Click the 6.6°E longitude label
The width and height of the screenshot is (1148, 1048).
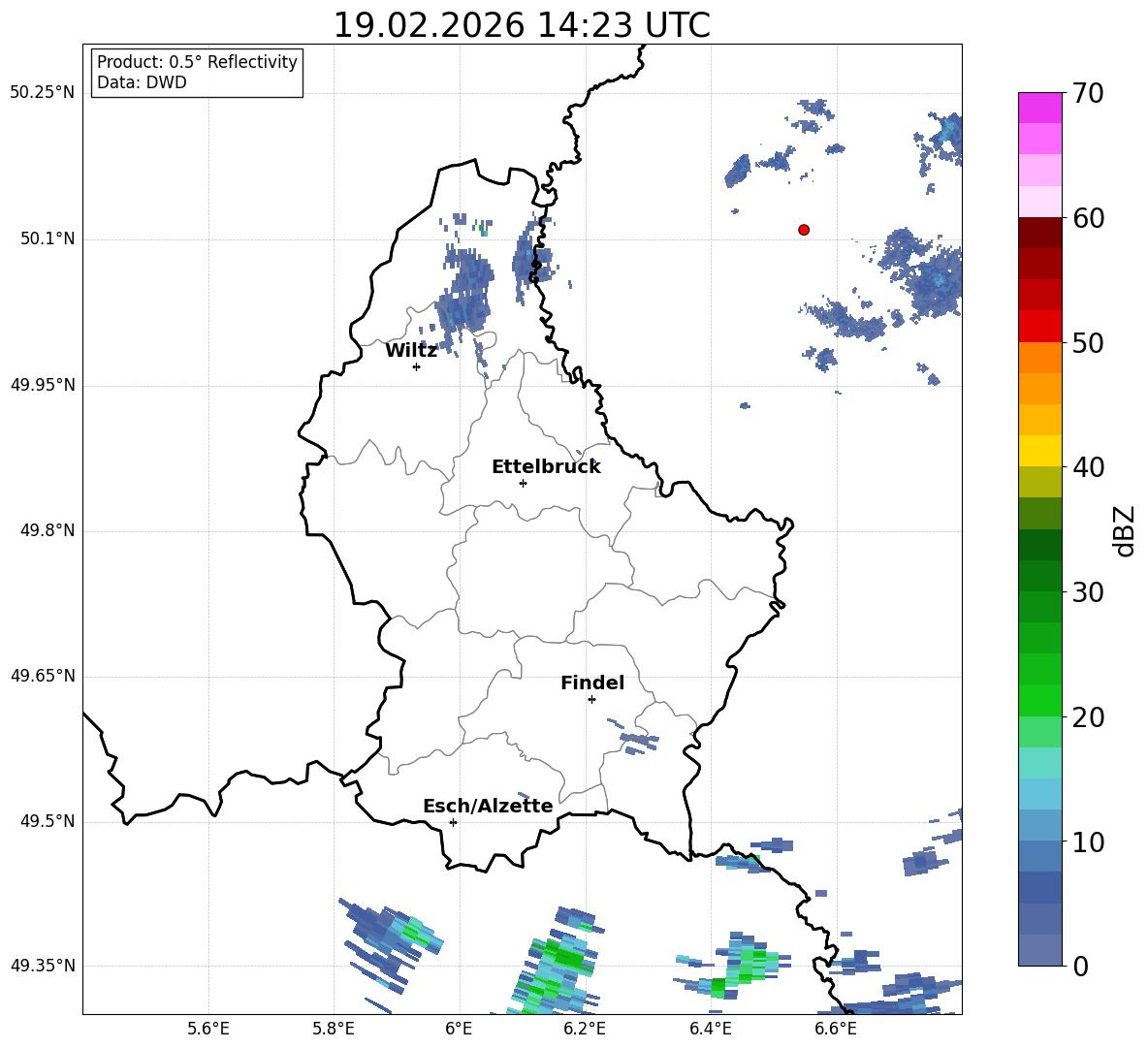click(x=836, y=1030)
